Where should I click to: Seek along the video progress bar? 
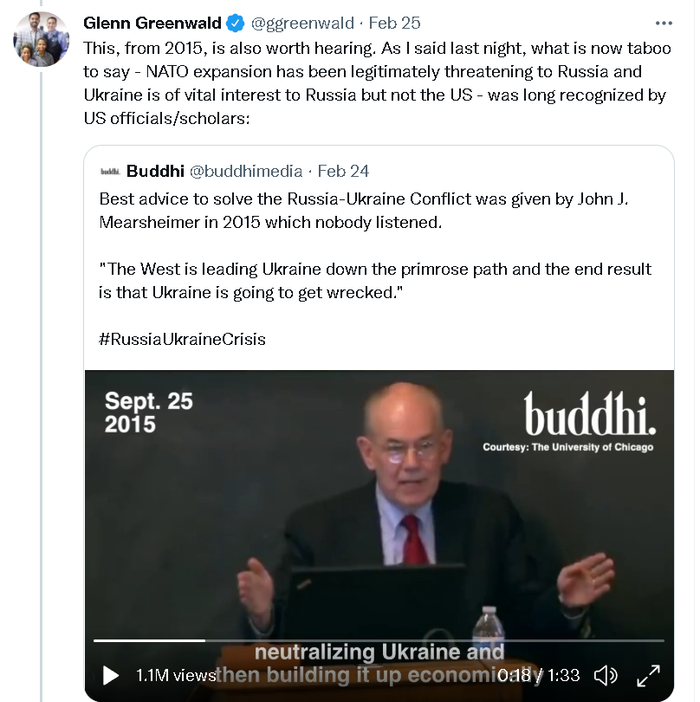click(378, 640)
